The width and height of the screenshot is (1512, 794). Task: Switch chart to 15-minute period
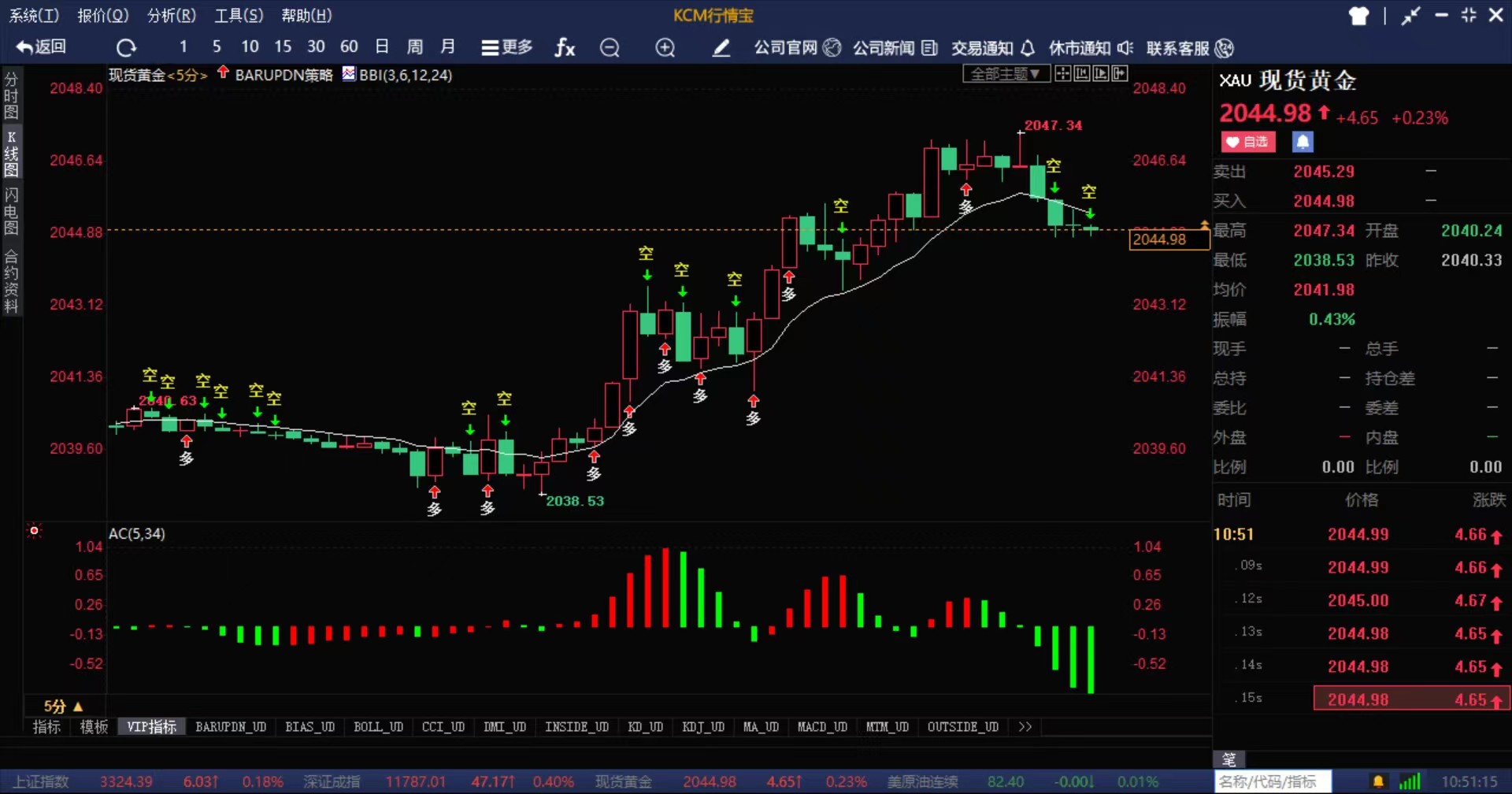[283, 46]
